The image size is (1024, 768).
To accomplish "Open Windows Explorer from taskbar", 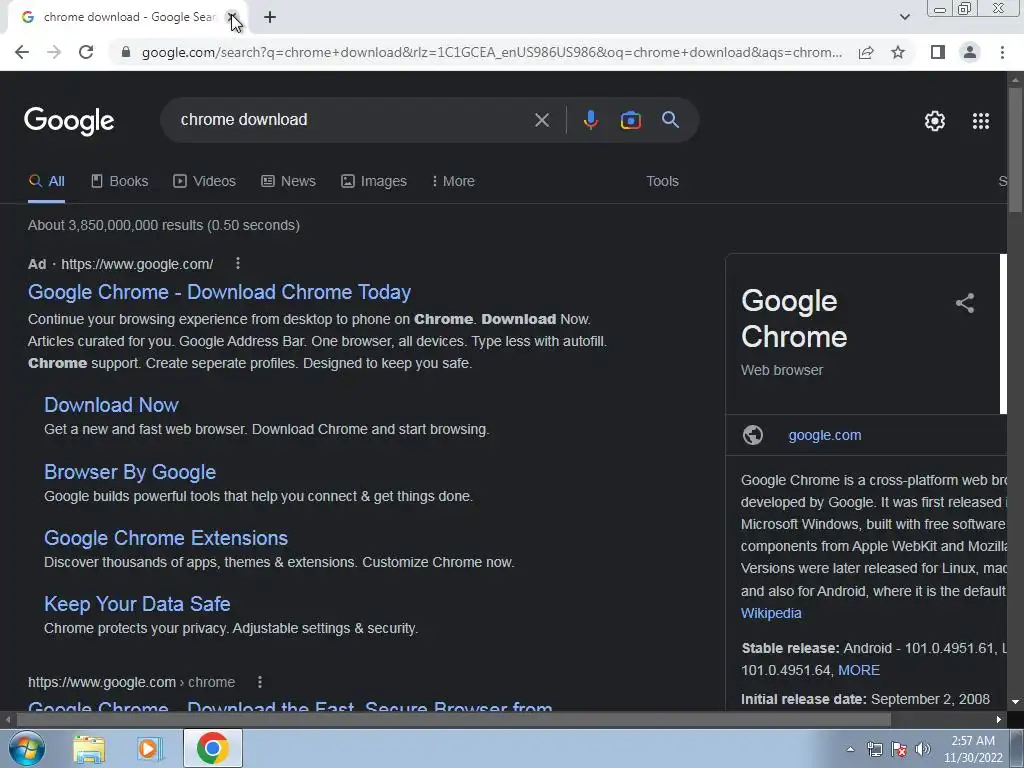I will click(89, 748).
